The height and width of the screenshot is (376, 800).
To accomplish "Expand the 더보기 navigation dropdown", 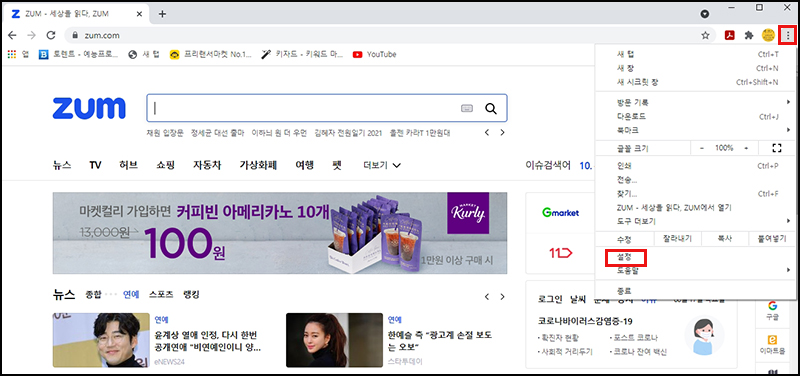I will [382, 165].
